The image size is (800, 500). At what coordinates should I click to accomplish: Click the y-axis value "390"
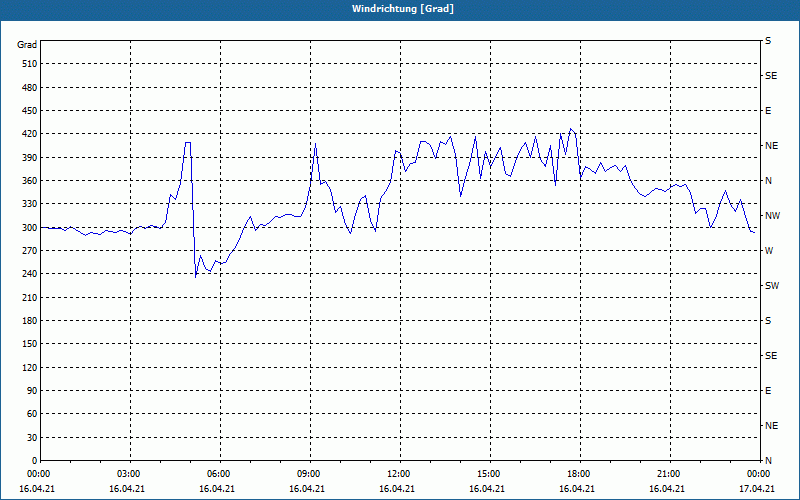coord(30,158)
